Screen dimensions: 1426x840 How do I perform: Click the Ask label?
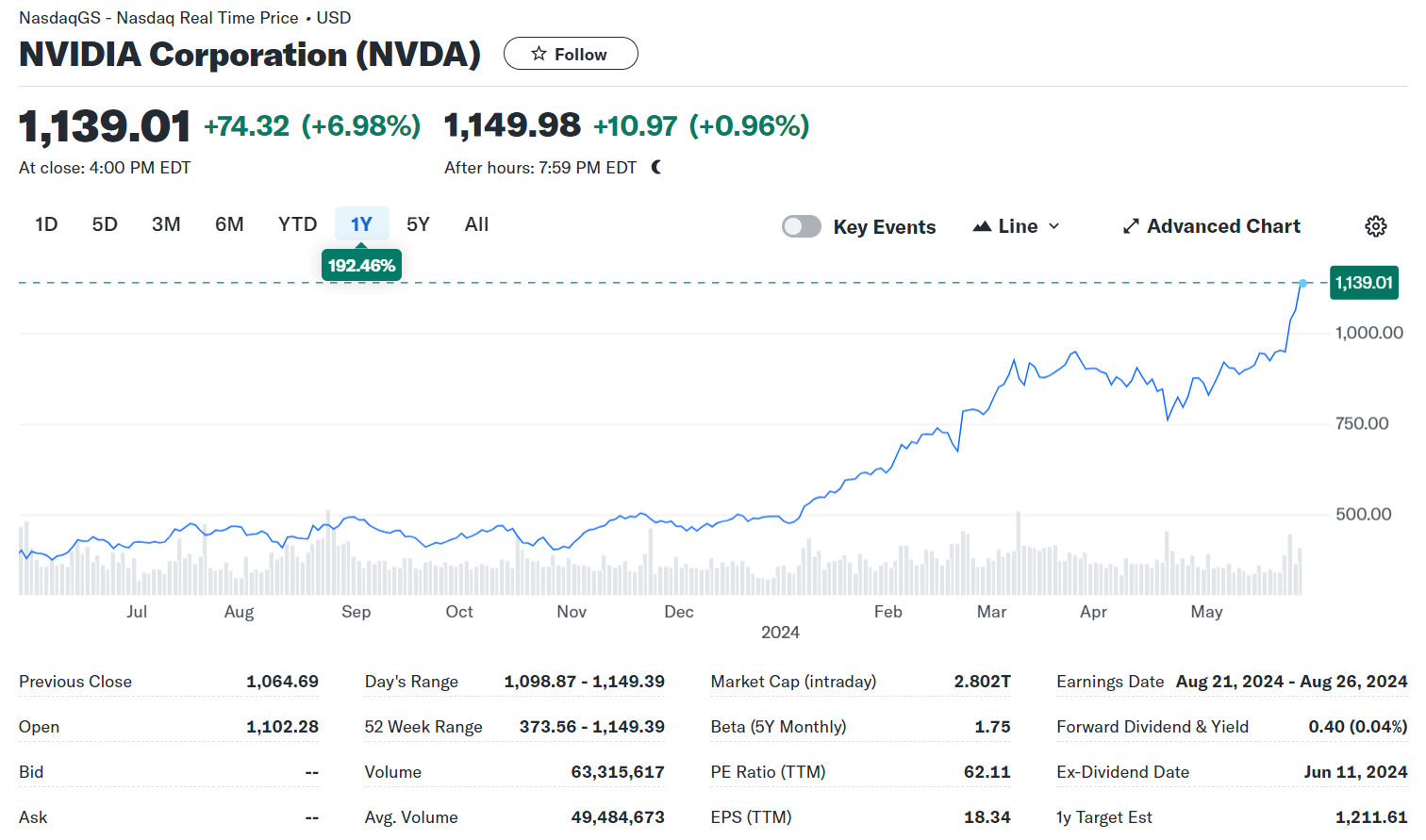pyautogui.click(x=33, y=817)
